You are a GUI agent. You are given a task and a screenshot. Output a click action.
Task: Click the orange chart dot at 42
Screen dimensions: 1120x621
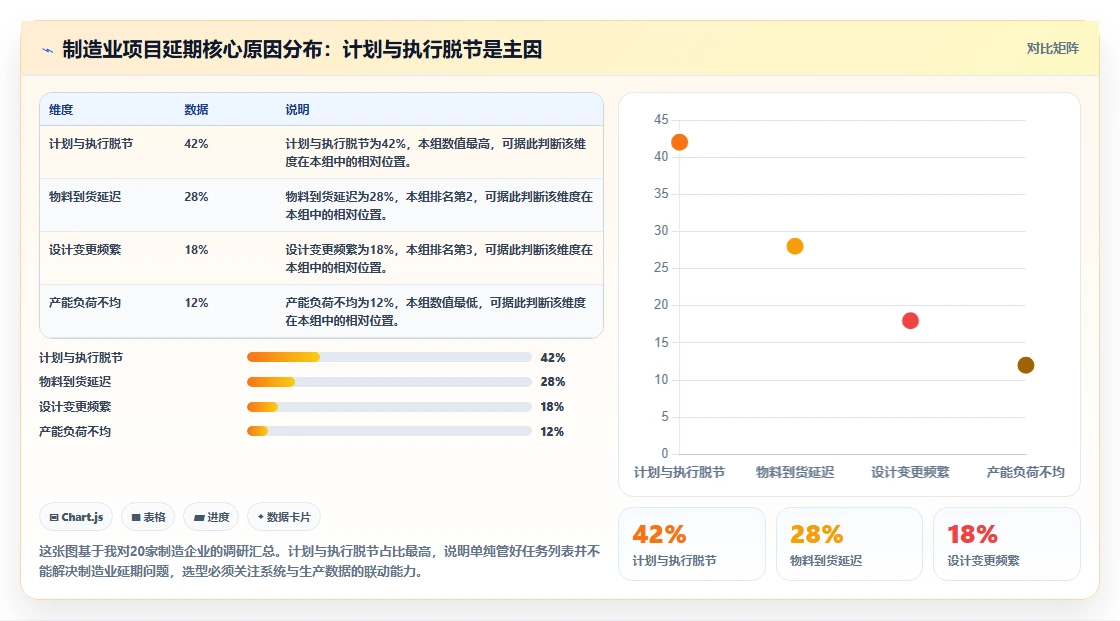679,142
